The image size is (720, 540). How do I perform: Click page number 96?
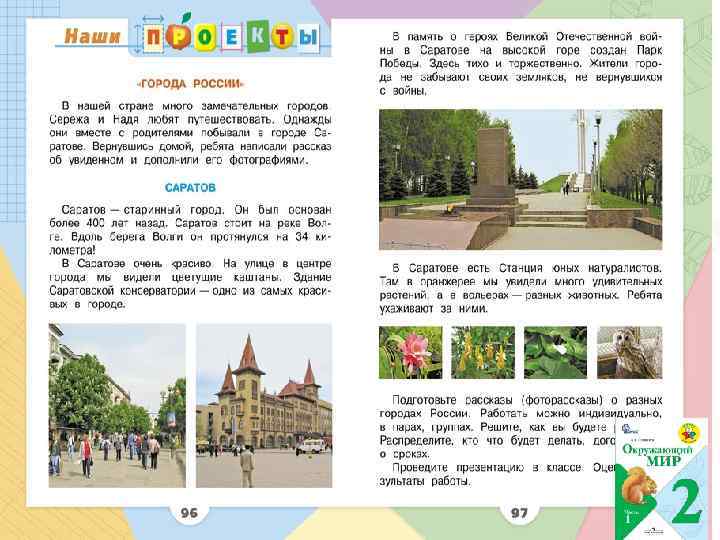189,513
